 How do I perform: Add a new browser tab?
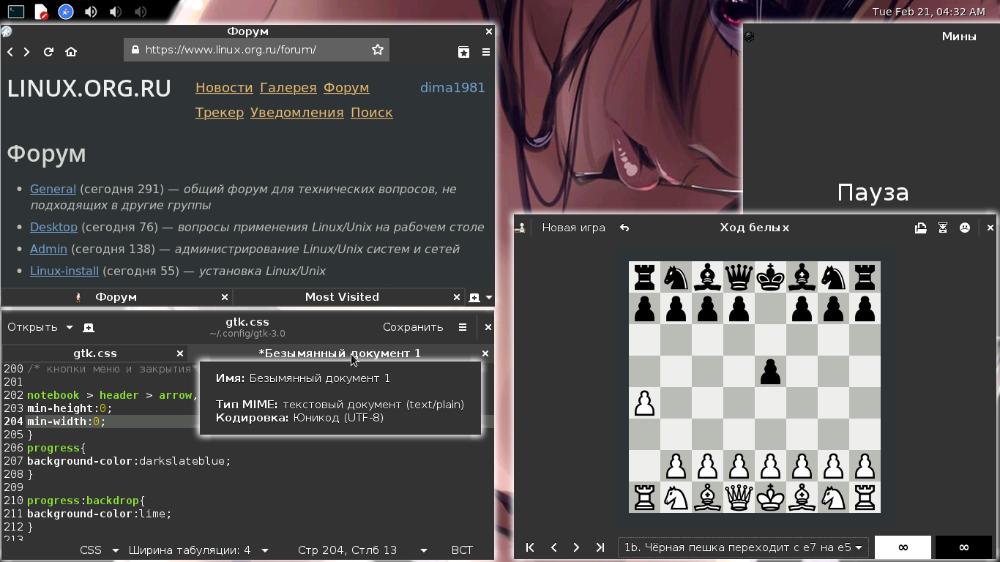click(x=474, y=297)
